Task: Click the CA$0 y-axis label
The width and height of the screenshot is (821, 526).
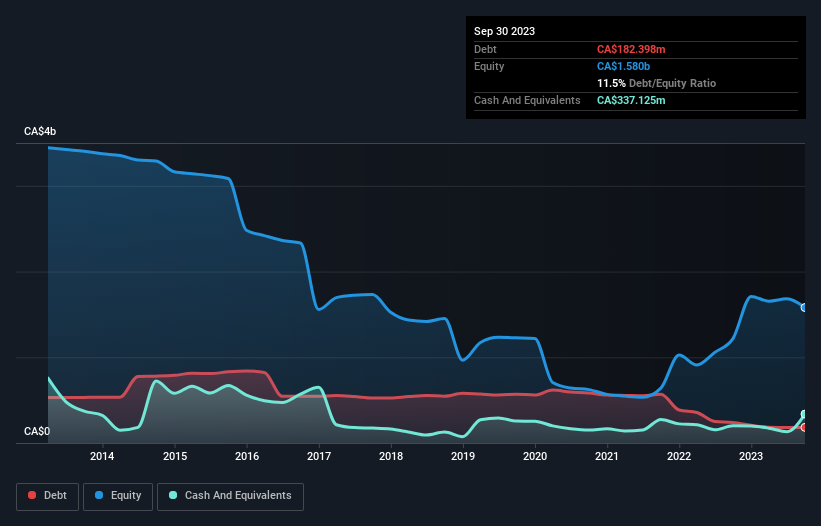Action: pos(37,431)
